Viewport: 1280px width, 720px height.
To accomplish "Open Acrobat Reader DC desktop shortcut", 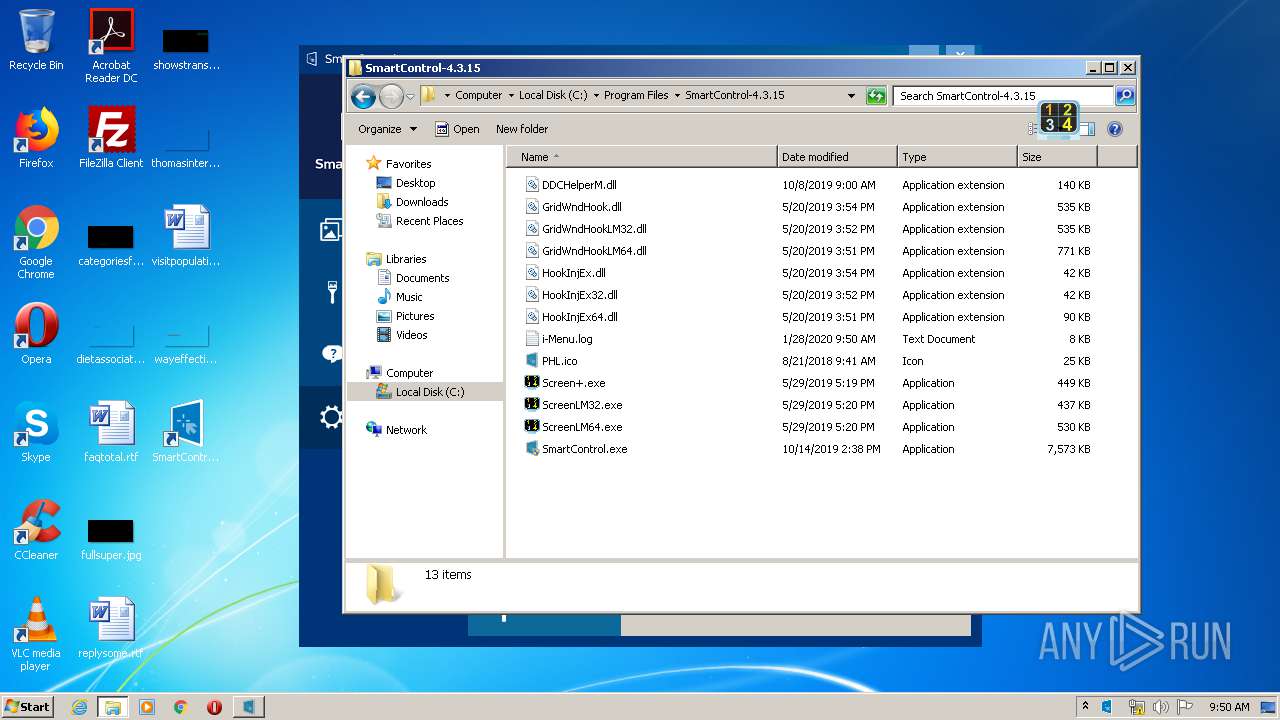I will click(111, 46).
